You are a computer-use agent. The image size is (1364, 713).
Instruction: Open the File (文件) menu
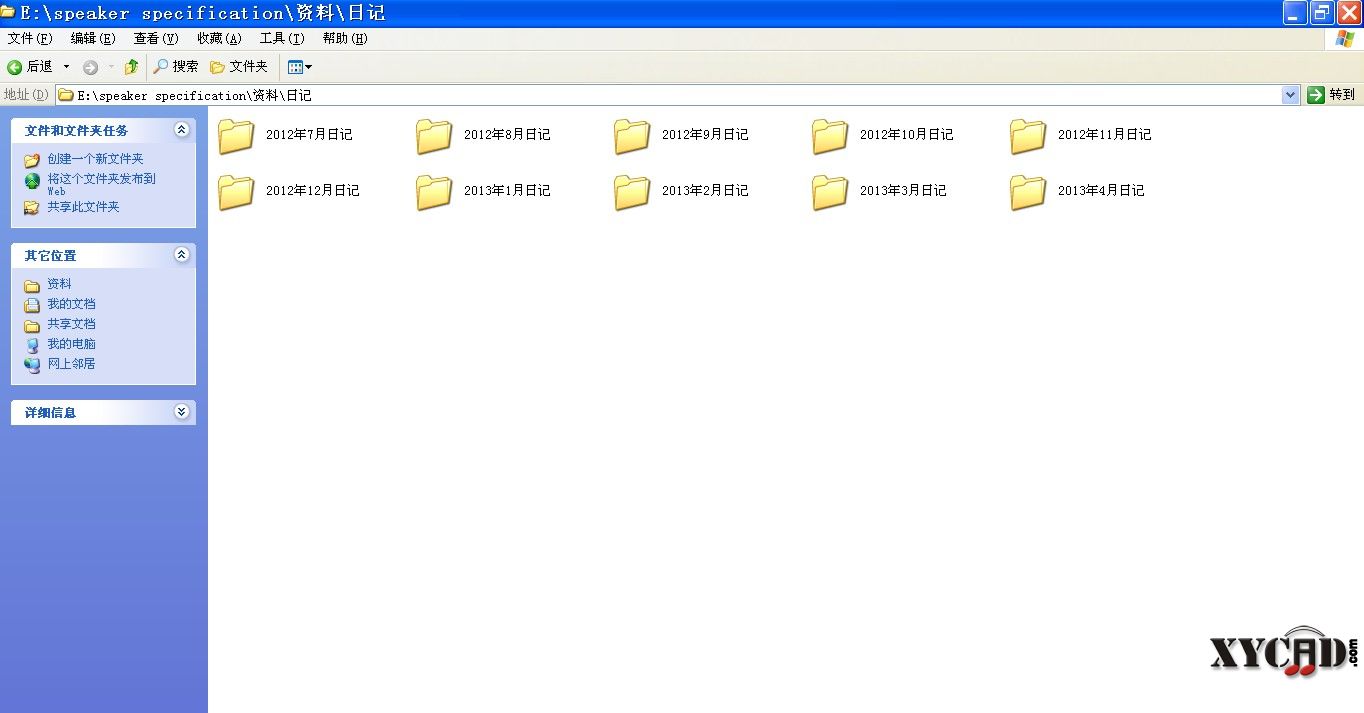click(x=30, y=39)
